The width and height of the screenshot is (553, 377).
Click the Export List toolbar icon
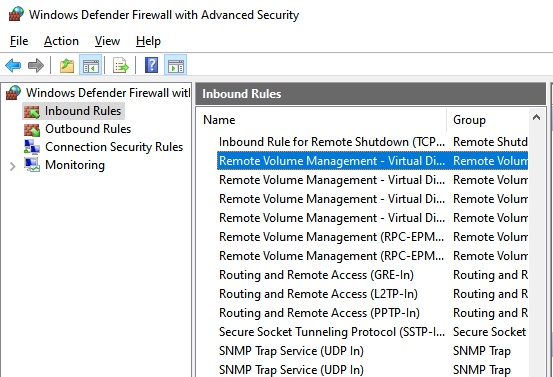point(121,65)
